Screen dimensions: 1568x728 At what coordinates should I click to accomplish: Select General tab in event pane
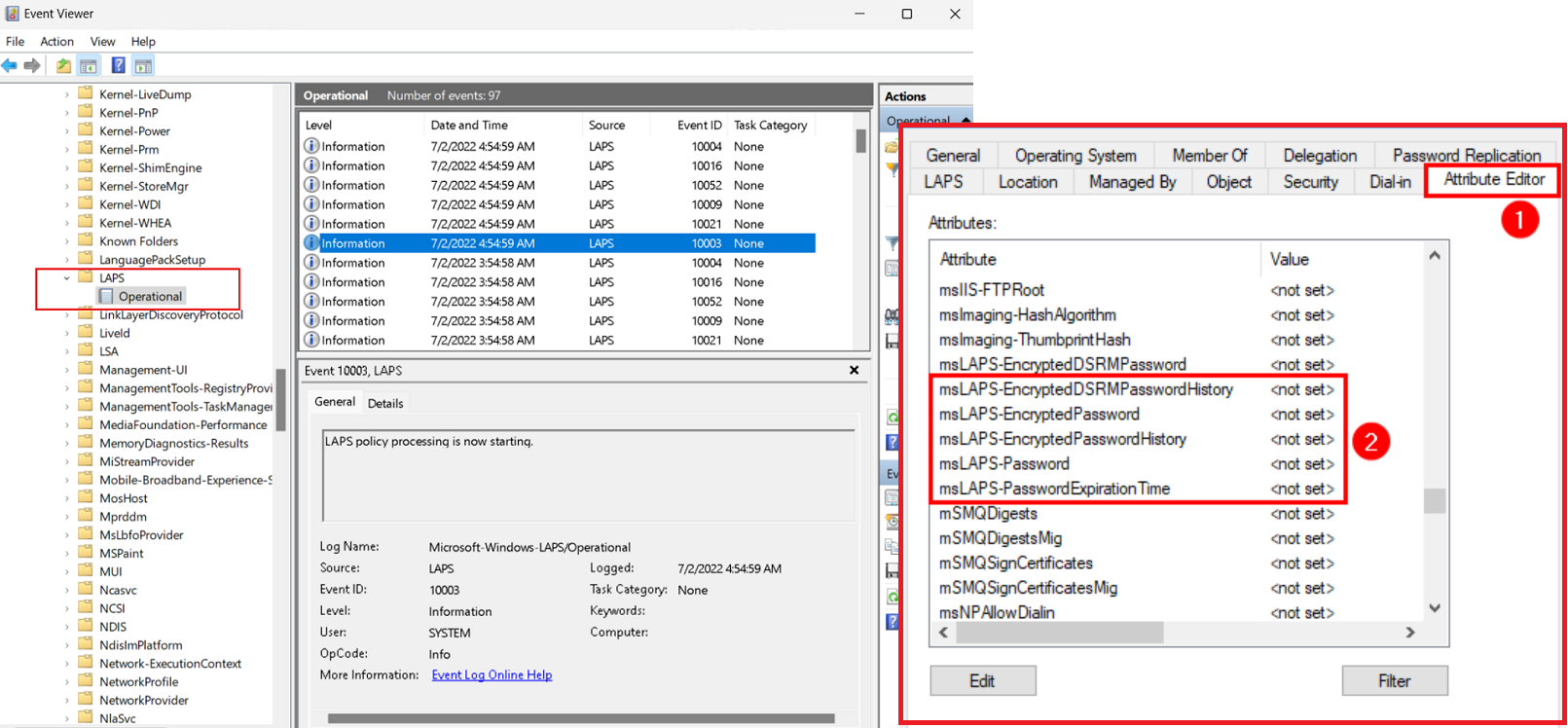[x=335, y=402]
